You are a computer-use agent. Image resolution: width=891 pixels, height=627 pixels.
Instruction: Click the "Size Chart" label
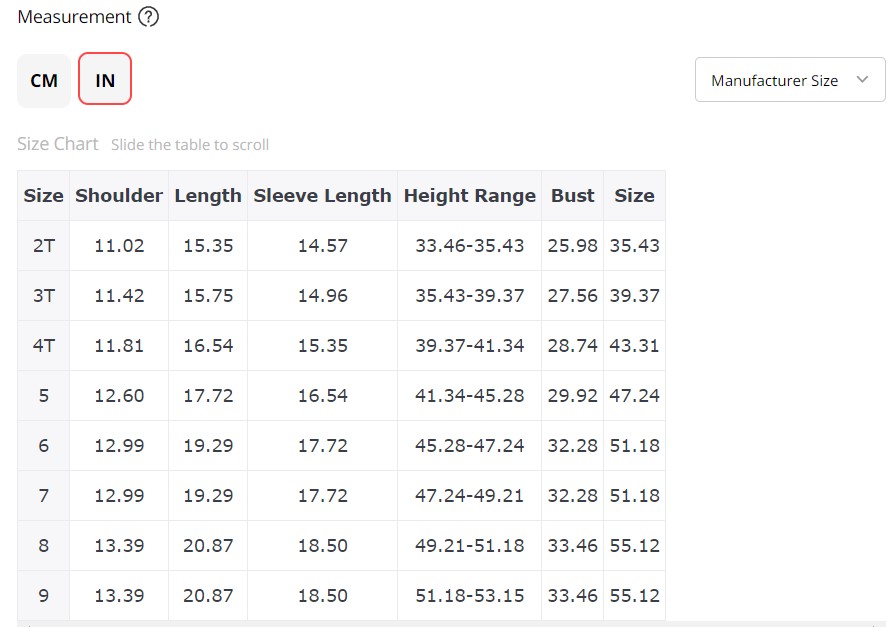(x=57, y=144)
